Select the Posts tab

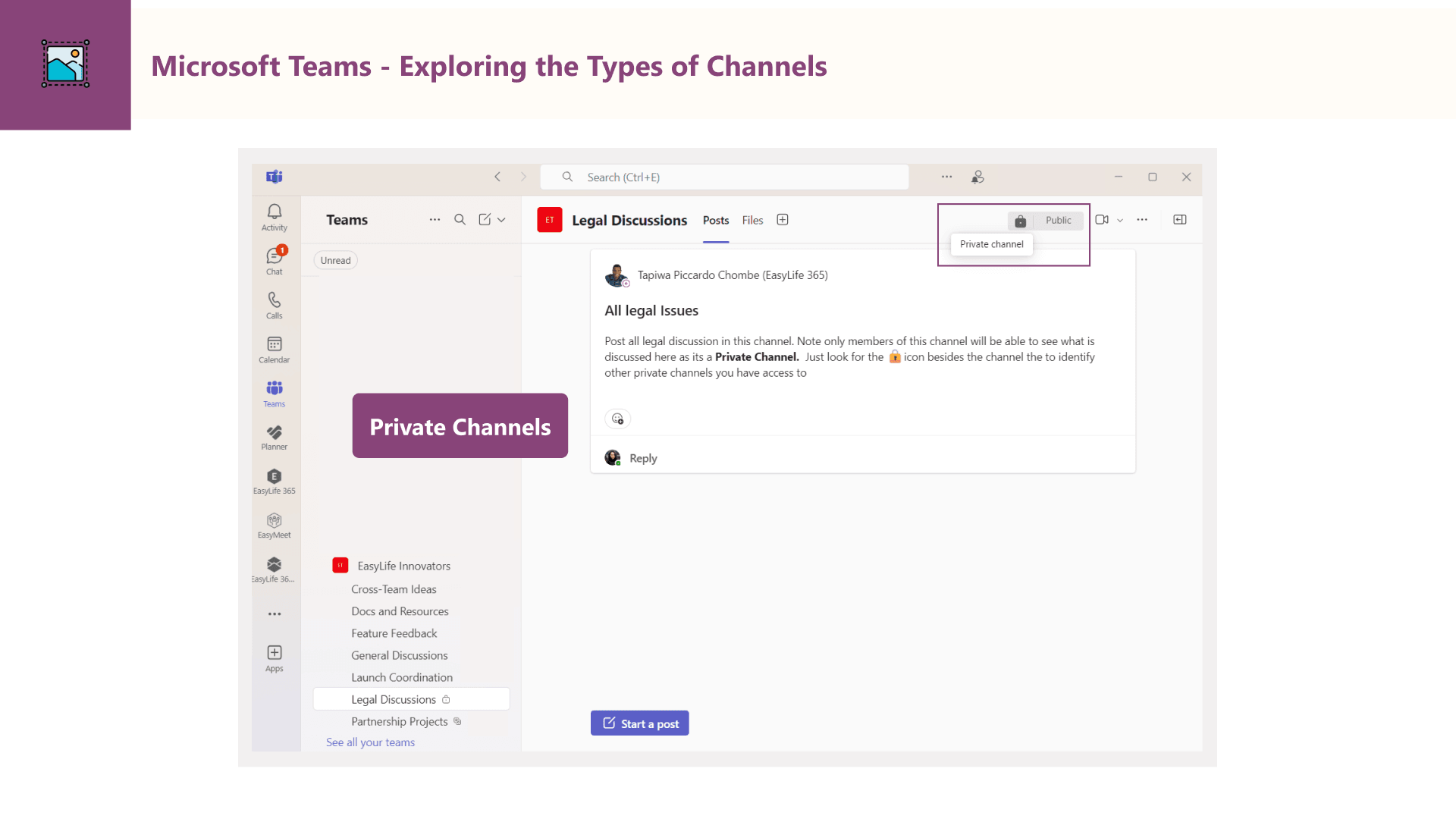715,220
